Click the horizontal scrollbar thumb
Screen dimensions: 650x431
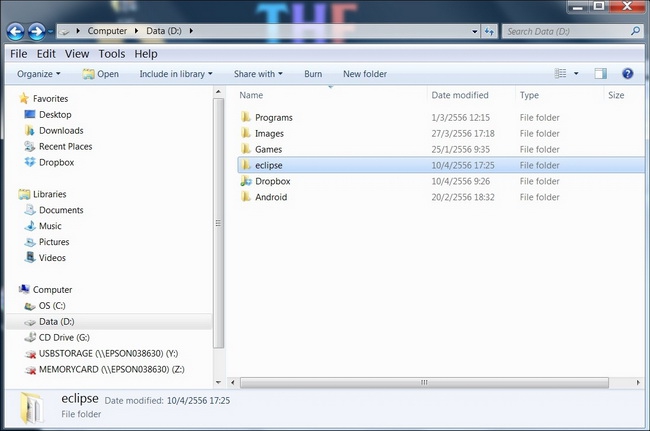click(424, 383)
